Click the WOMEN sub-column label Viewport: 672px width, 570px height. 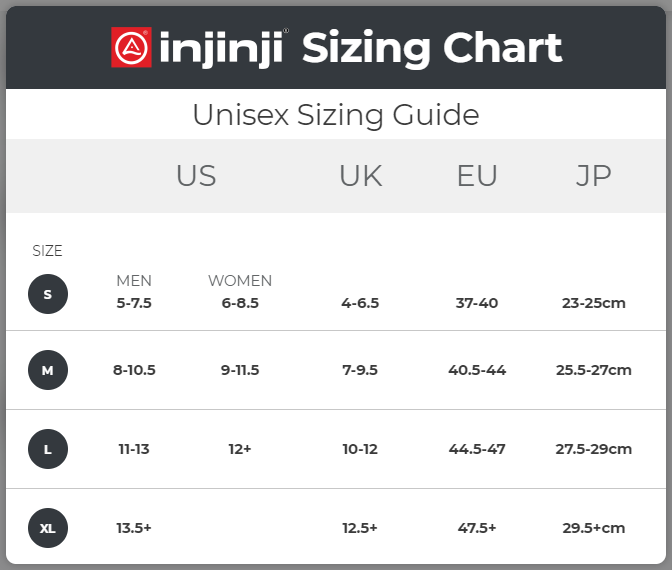tap(240, 281)
